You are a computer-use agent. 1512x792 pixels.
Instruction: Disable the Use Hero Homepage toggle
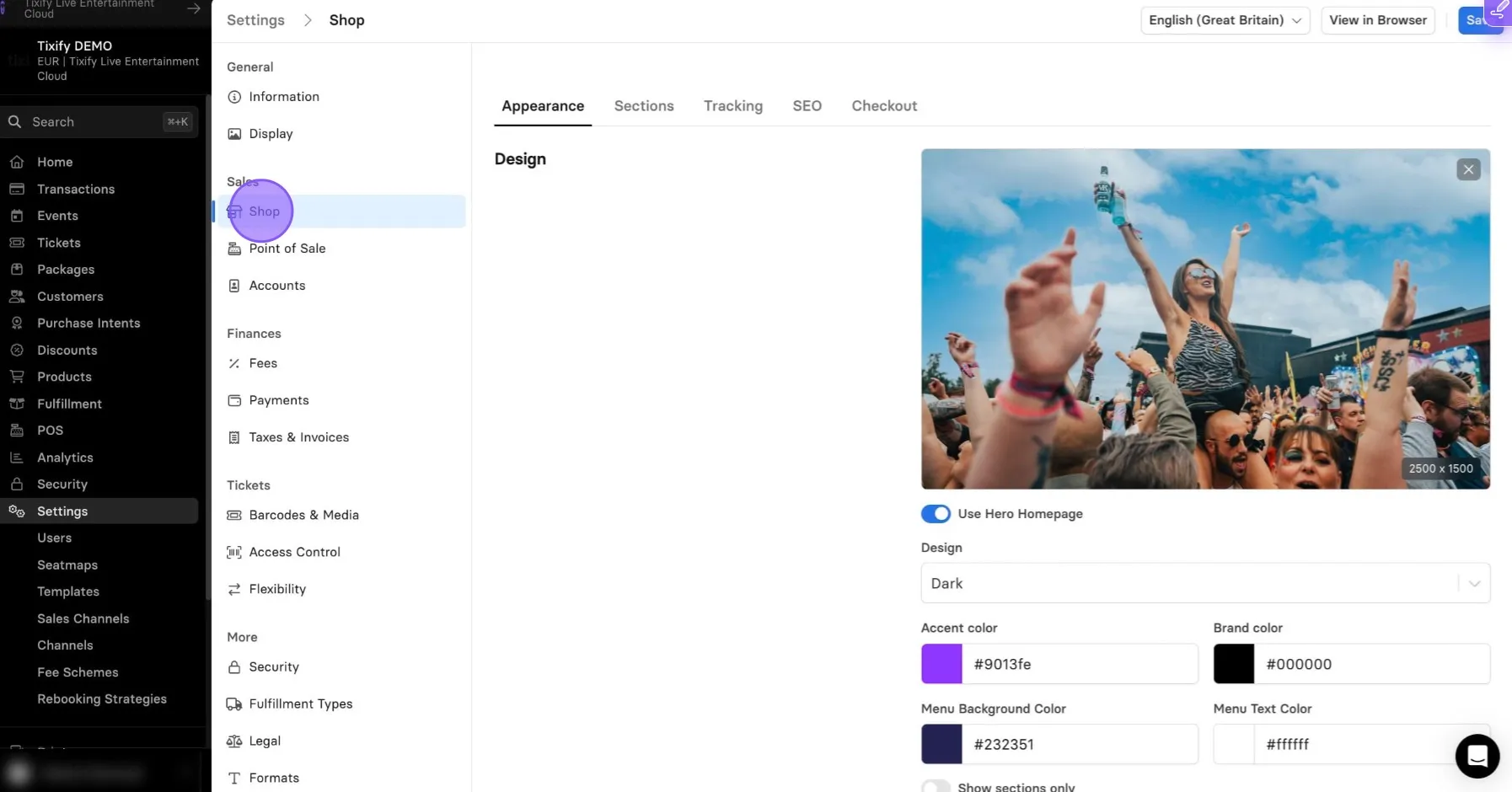[x=936, y=514]
